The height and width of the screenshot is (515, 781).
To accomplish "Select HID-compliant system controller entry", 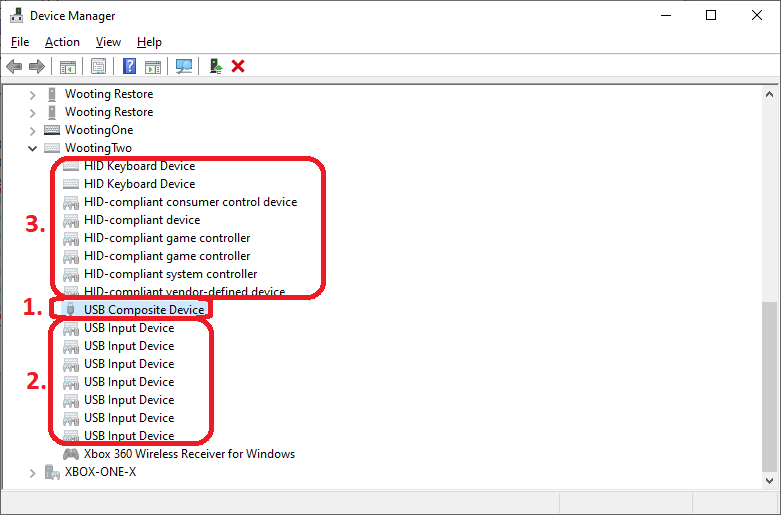I will click(170, 274).
